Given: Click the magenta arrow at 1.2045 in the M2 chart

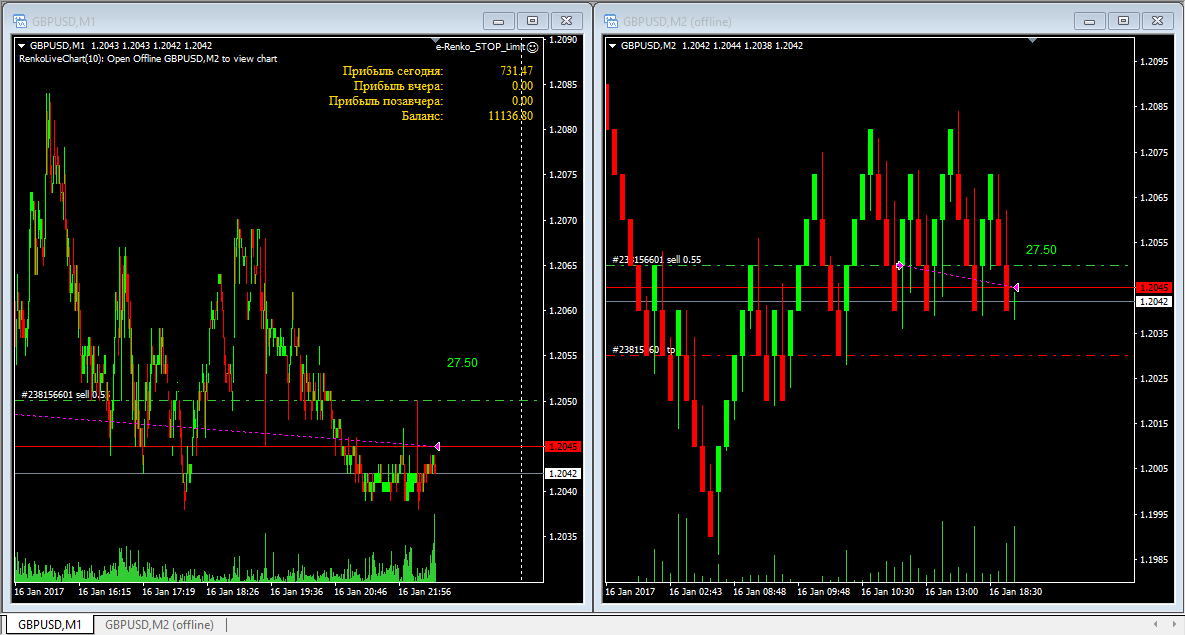Looking at the screenshot, I should pyautogui.click(x=1016, y=287).
